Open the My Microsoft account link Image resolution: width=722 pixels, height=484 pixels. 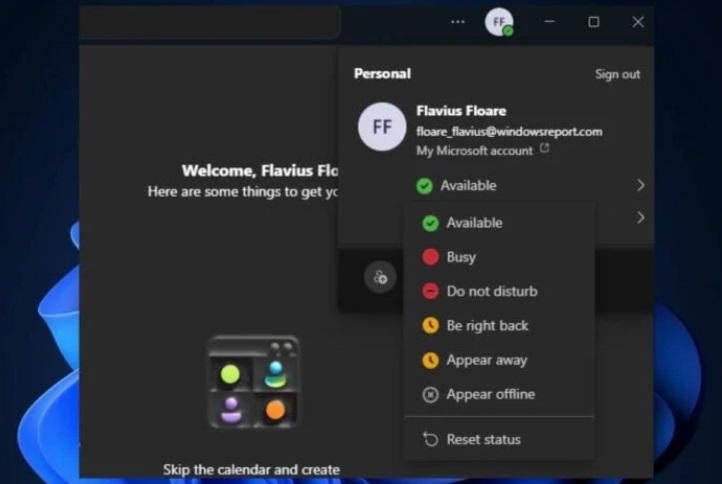[x=474, y=151]
